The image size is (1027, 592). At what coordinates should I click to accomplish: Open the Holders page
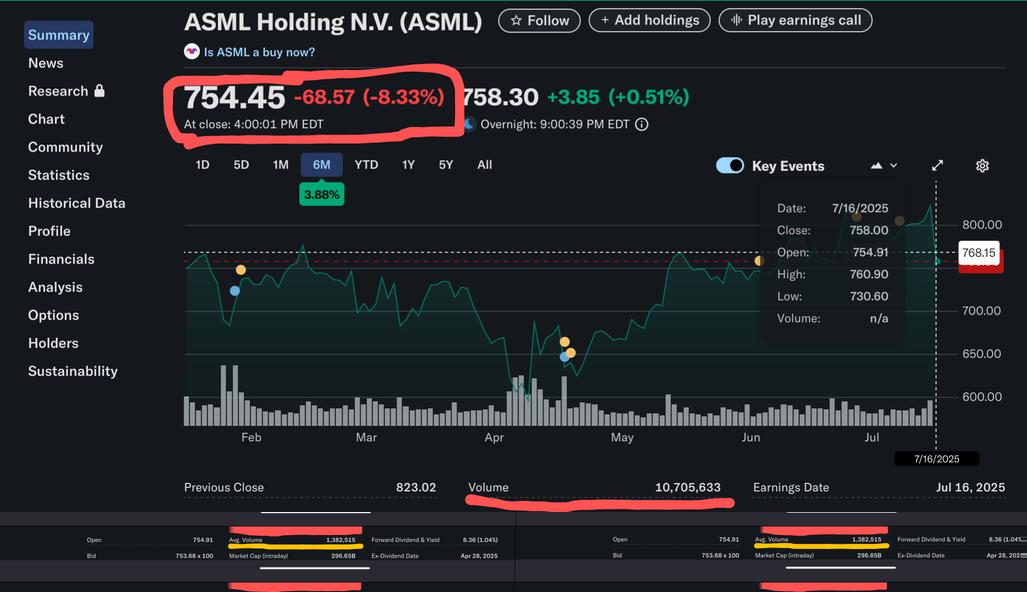(x=53, y=343)
